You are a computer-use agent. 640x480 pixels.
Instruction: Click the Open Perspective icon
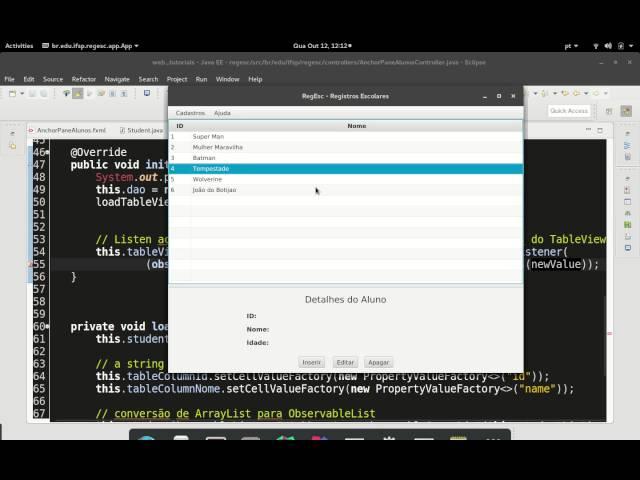pos(608,111)
